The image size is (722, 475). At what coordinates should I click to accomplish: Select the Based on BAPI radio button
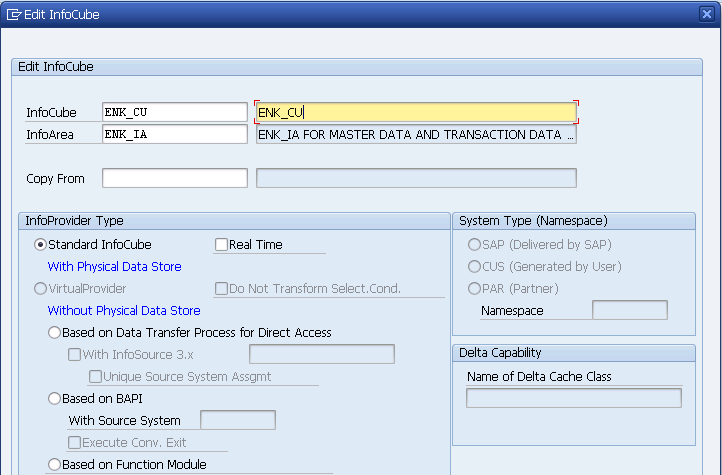(54, 399)
